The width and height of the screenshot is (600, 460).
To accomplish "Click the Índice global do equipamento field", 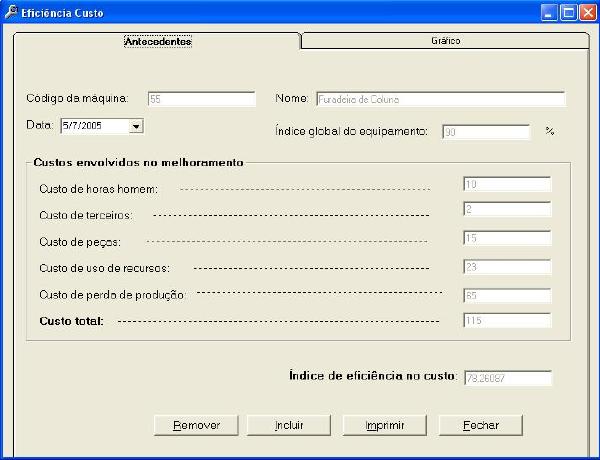I will click(x=486, y=132).
